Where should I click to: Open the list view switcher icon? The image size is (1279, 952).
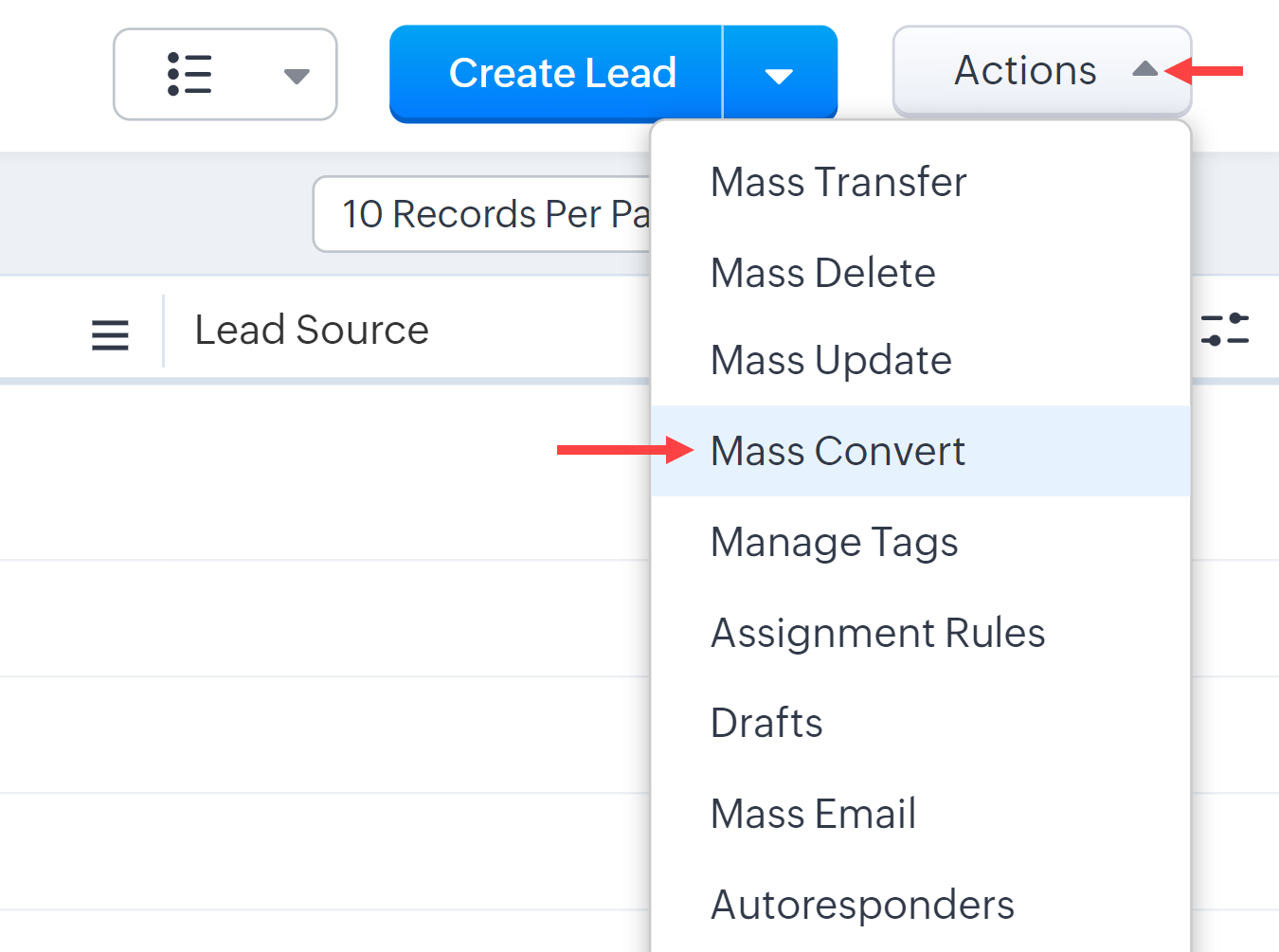pyautogui.click(x=189, y=74)
